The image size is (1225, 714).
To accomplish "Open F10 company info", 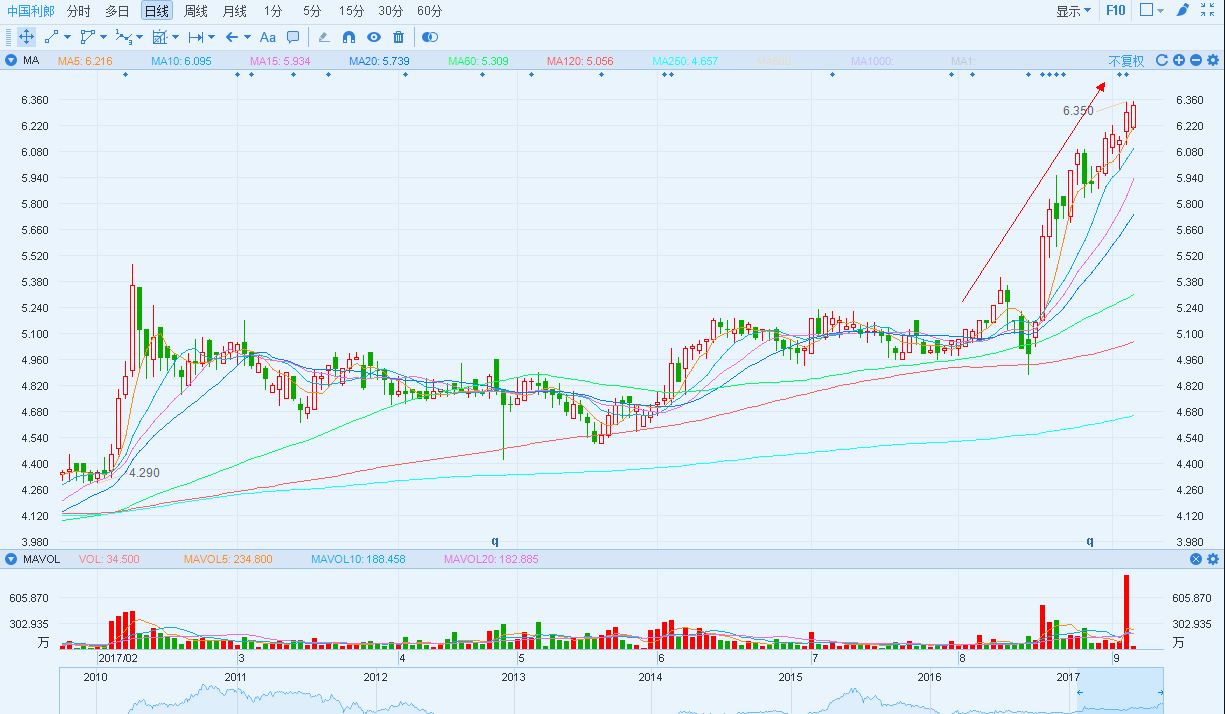I will (x=1116, y=11).
